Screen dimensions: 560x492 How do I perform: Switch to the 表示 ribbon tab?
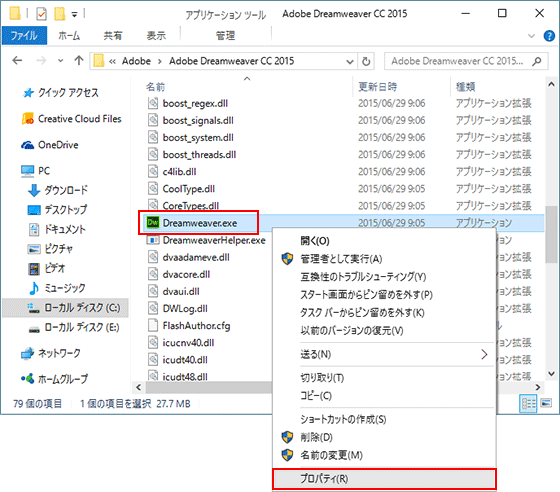click(x=156, y=36)
